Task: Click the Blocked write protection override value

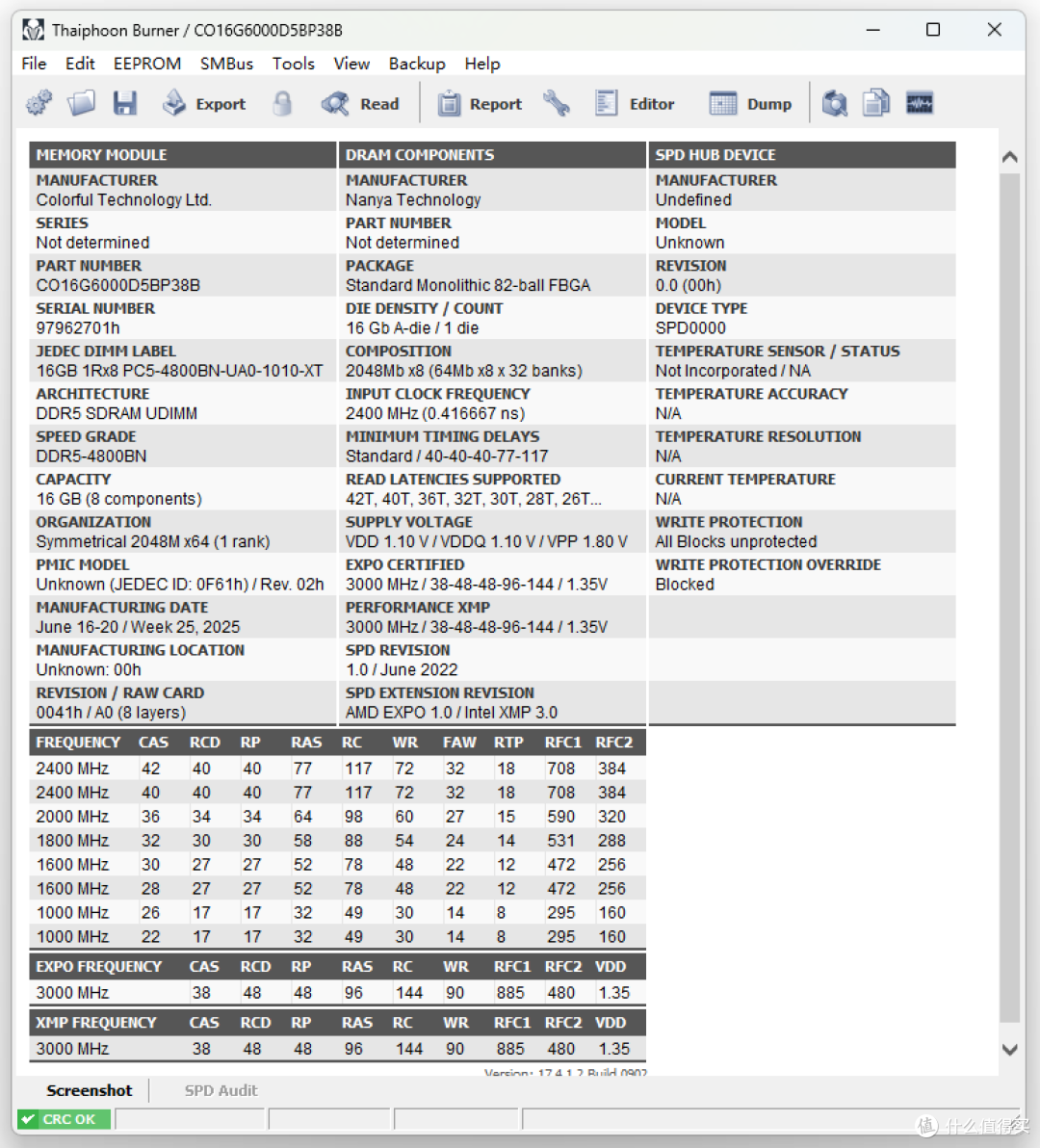Action: coord(685,585)
